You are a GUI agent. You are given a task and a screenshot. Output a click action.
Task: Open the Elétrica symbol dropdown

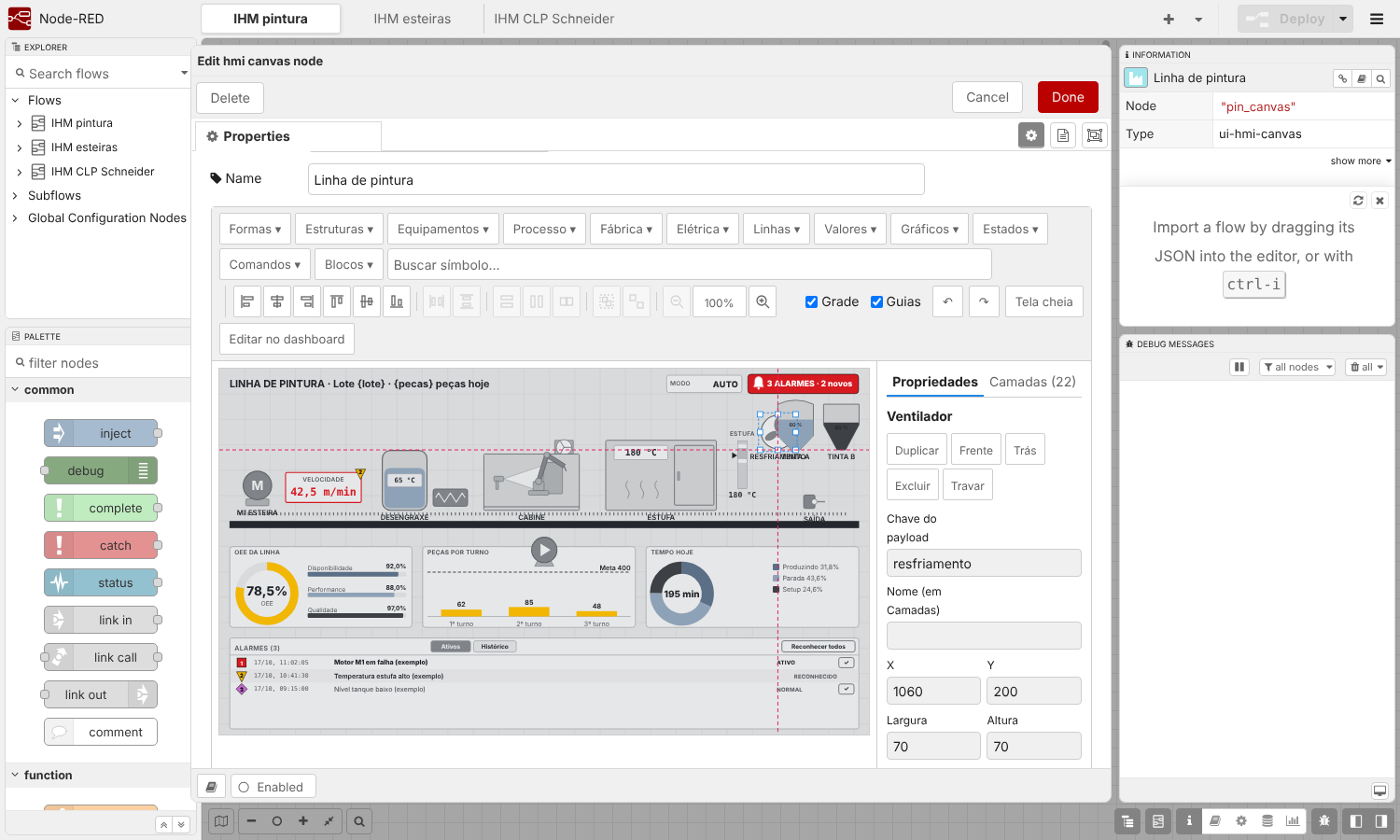coord(703,229)
